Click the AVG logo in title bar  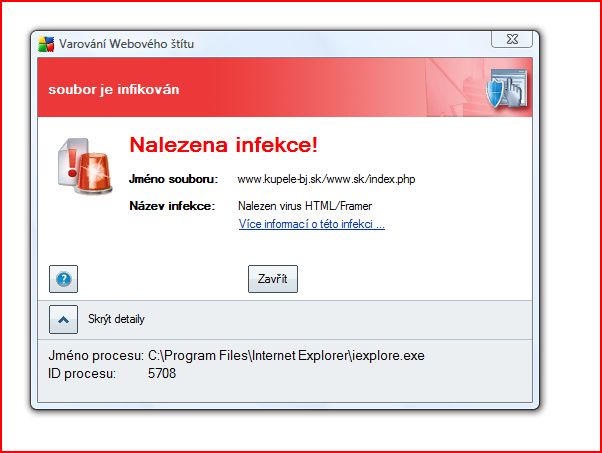pos(45,44)
